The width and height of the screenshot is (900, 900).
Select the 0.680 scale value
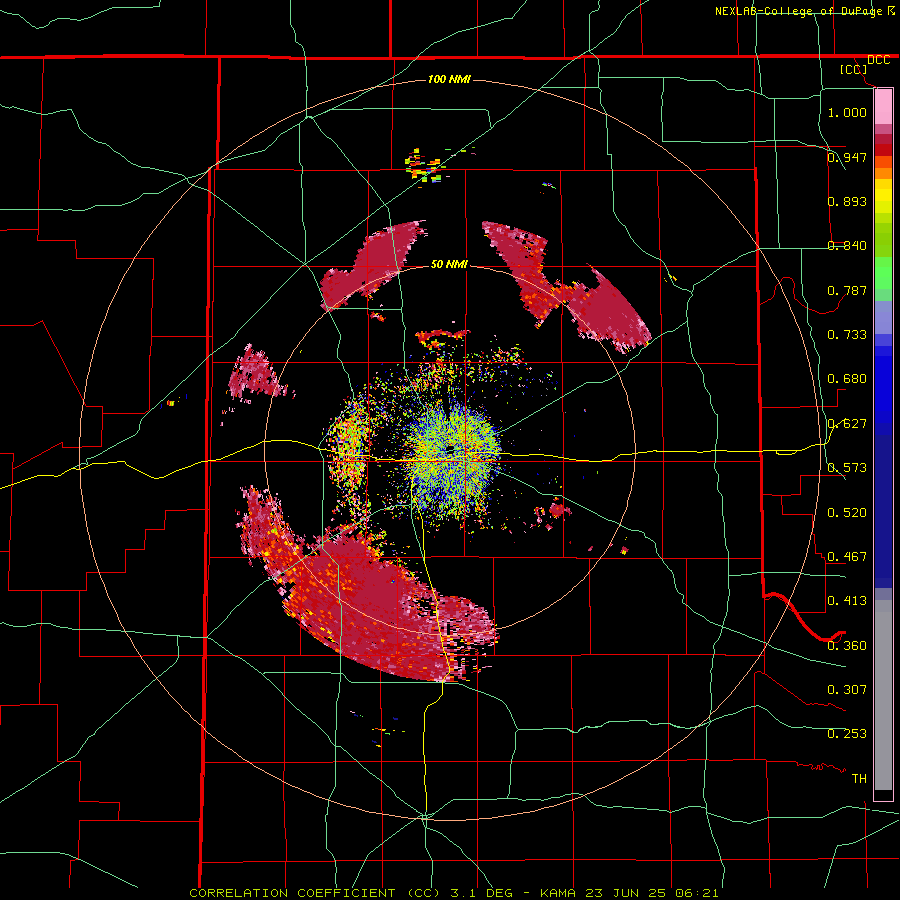tap(847, 379)
